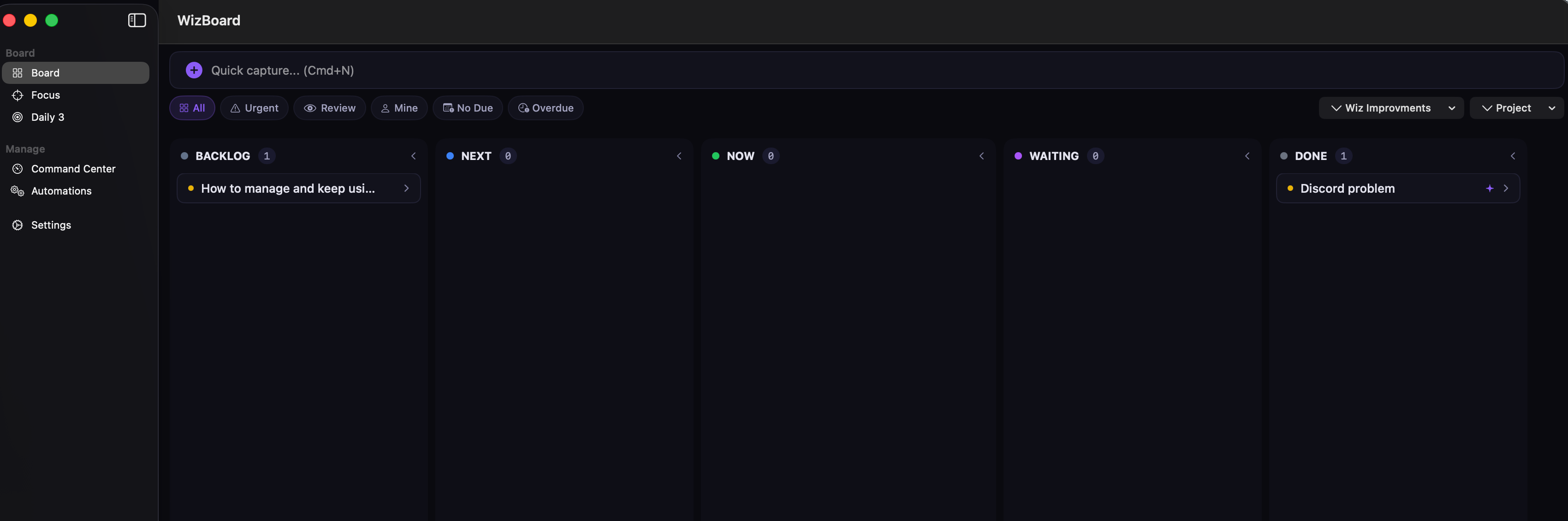Click sparkle icon on Discord problem card
This screenshot has height=521, width=1568.
click(x=1489, y=189)
